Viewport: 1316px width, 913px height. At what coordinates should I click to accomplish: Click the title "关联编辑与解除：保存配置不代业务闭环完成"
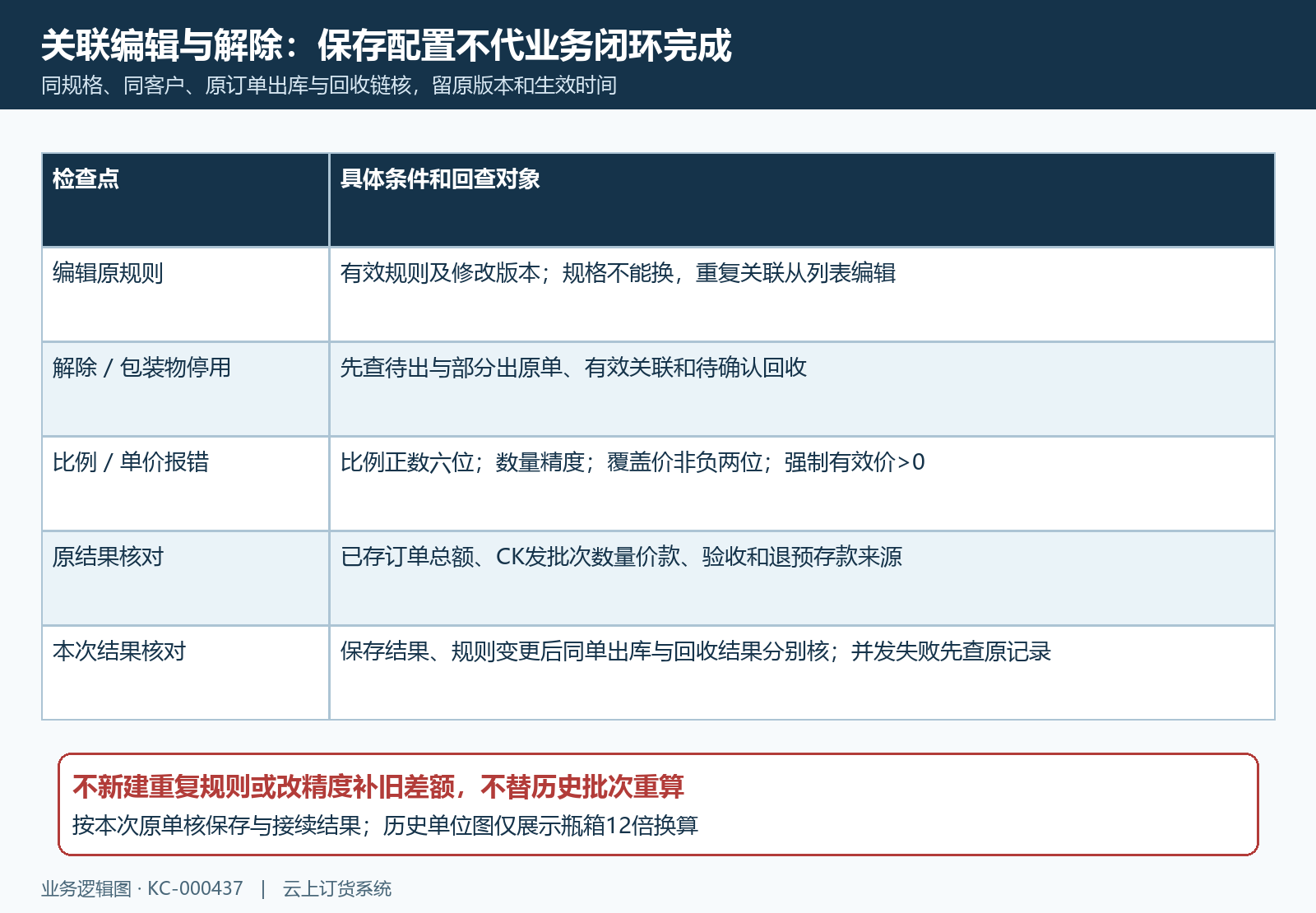coord(387,45)
